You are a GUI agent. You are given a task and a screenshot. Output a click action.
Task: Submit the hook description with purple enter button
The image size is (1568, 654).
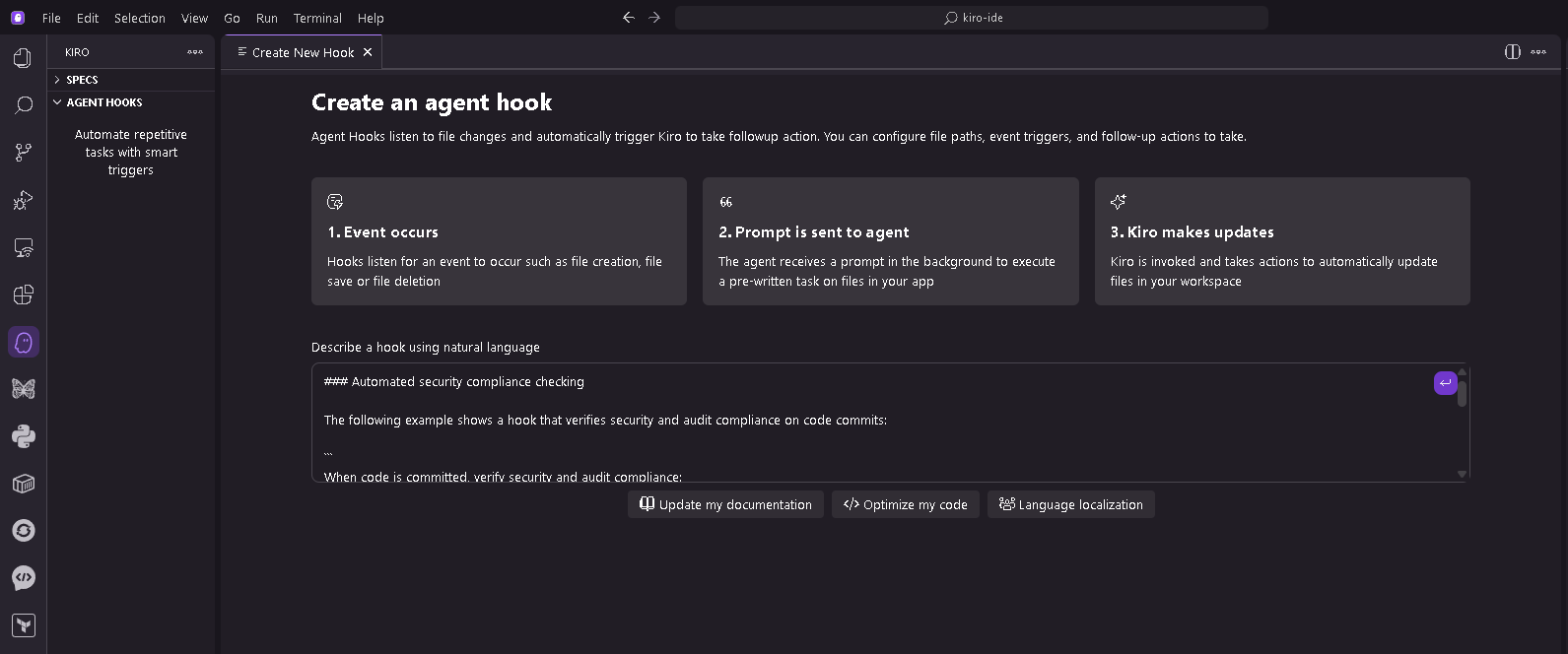(1445, 383)
